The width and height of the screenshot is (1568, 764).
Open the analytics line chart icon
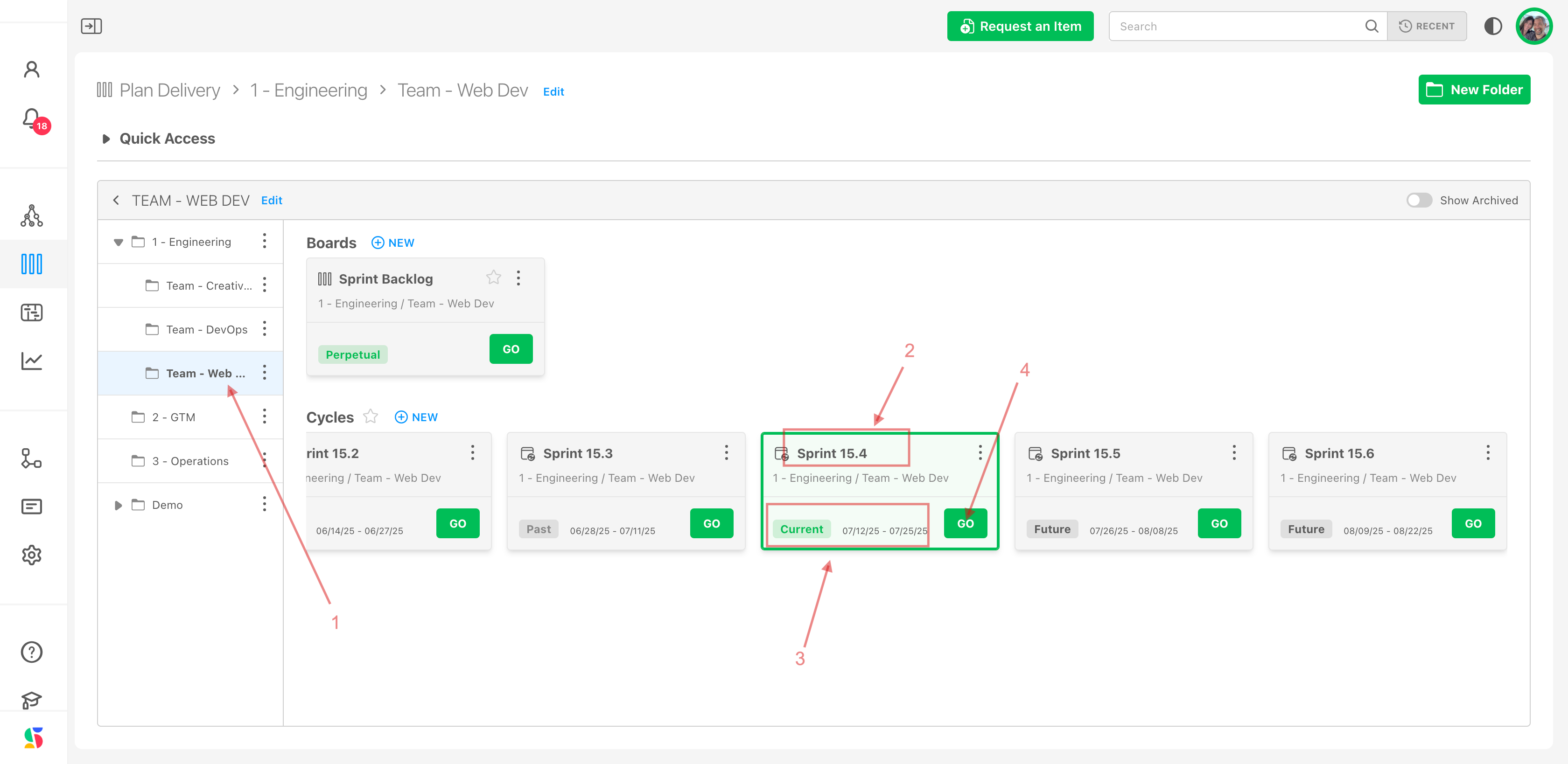point(32,361)
